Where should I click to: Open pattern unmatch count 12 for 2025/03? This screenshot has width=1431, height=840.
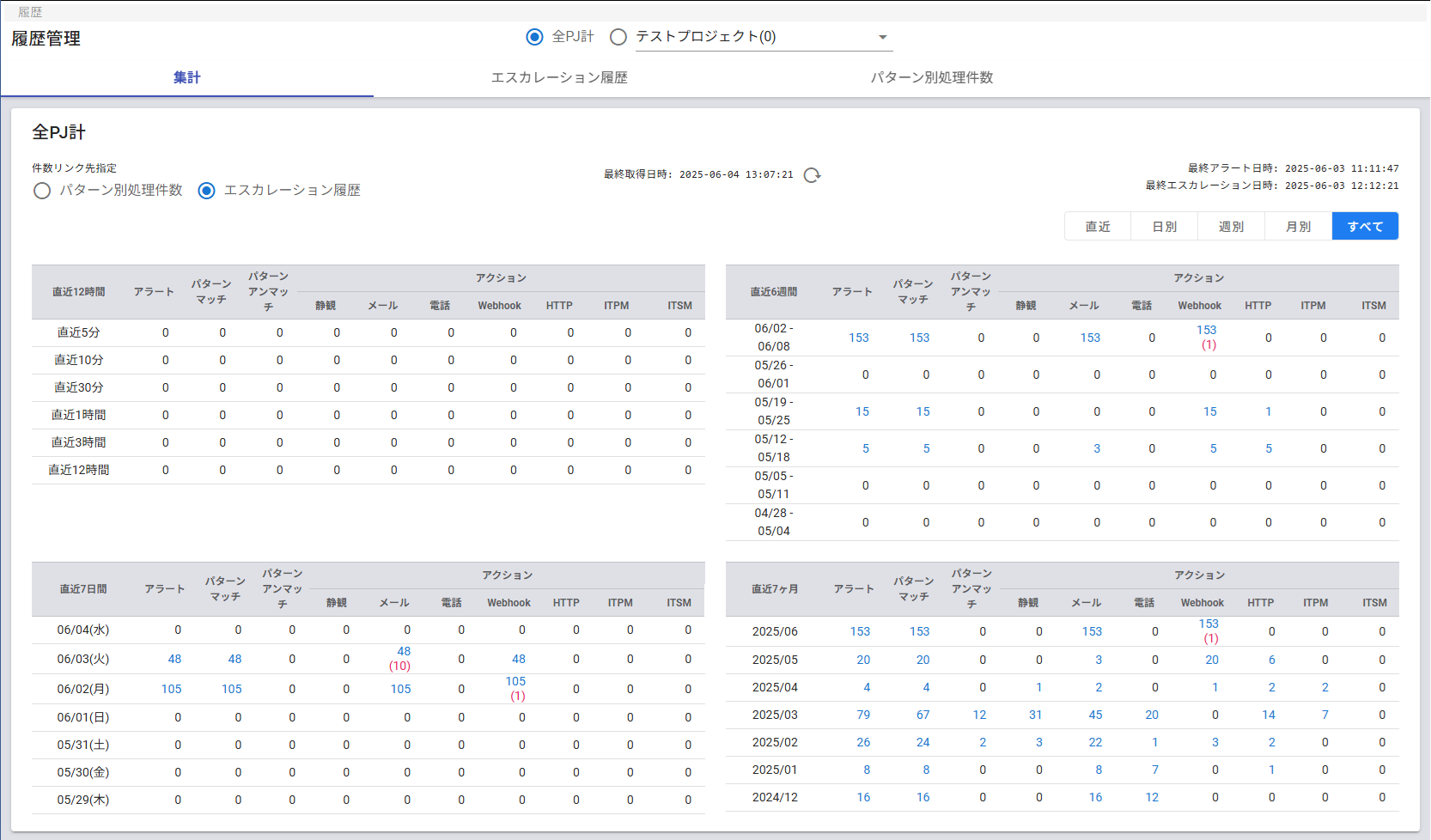(979, 715)
